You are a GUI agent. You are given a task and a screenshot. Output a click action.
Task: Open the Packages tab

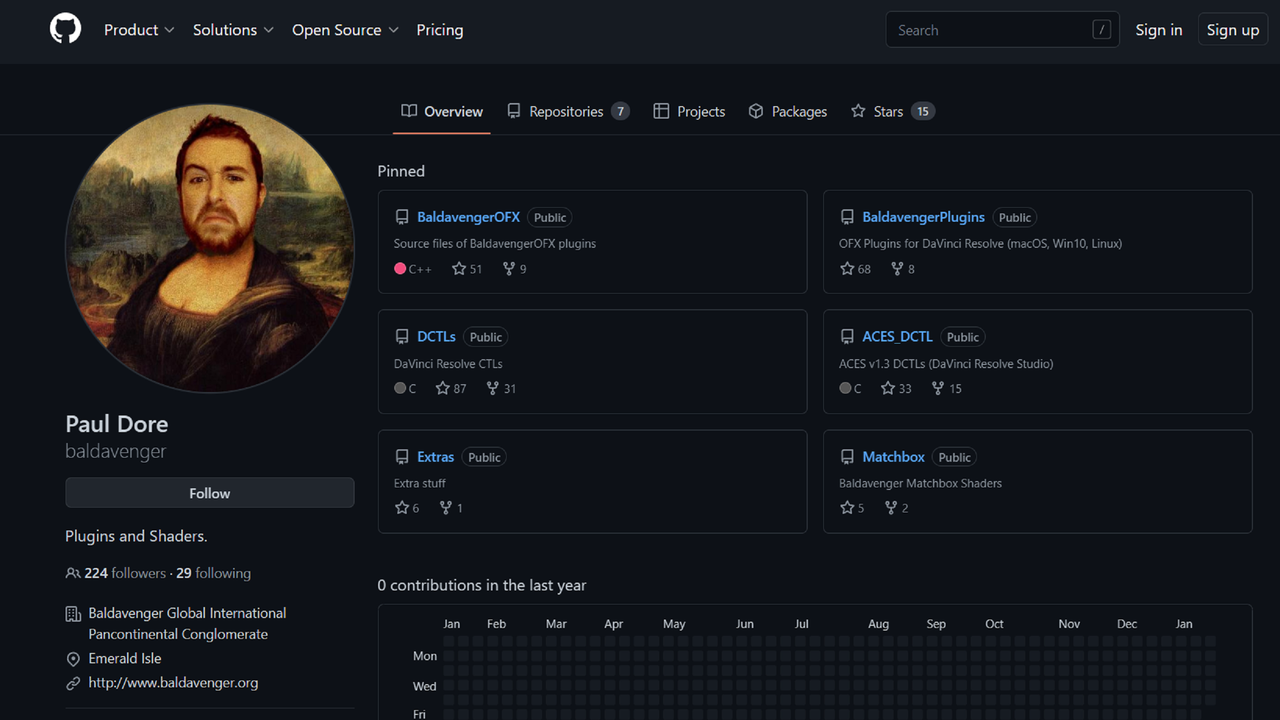(x=788, y=111)
